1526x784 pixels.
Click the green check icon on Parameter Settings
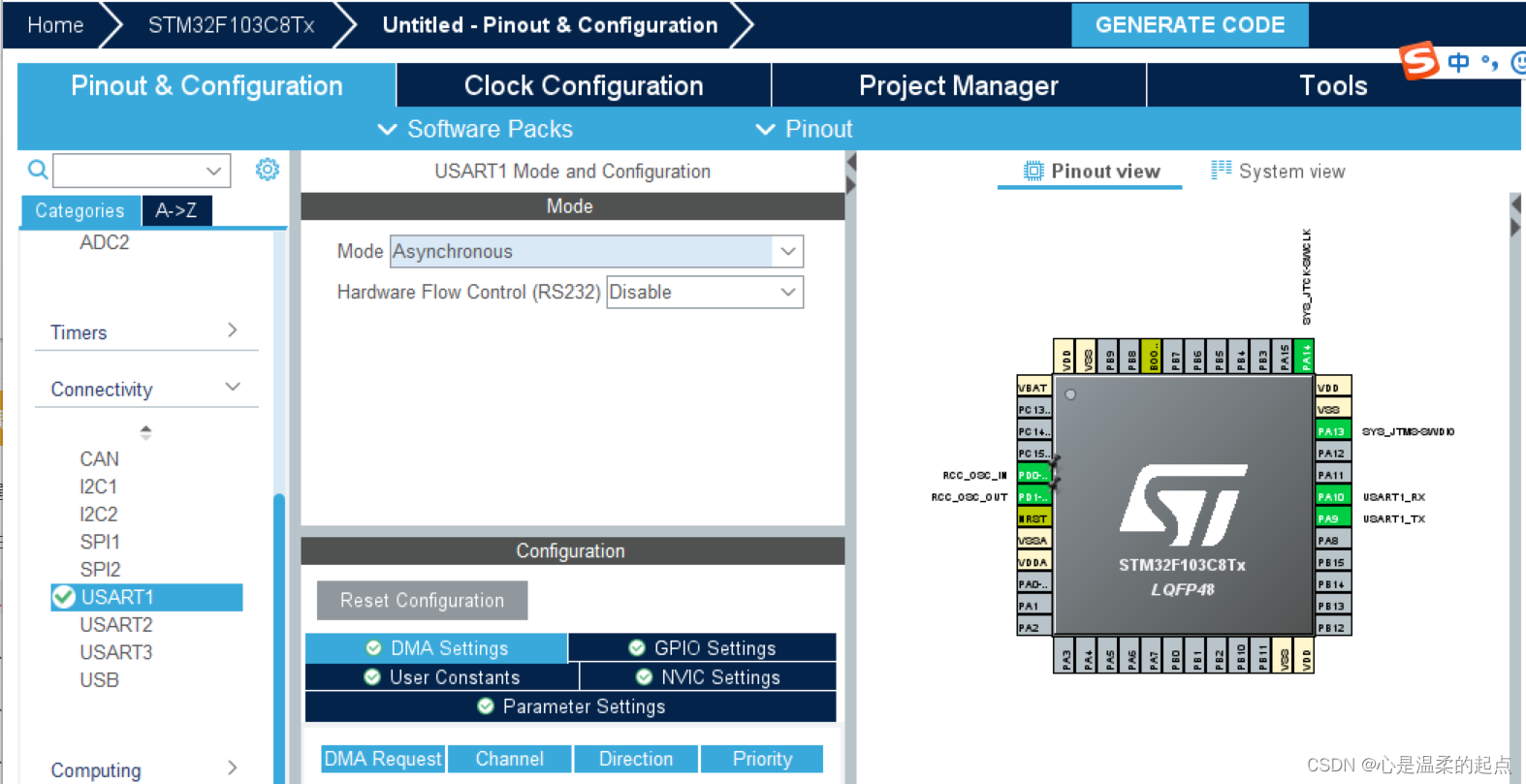click(486, 706)
